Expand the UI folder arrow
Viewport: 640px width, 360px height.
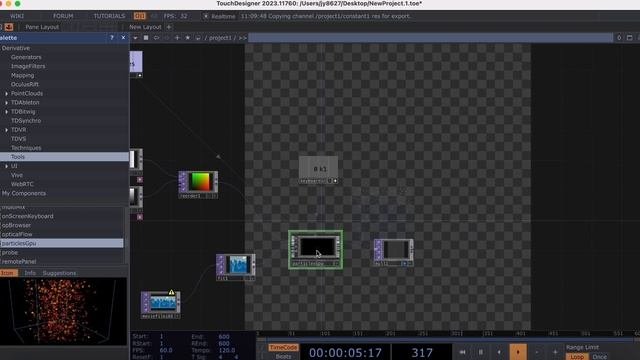click(x=7, y=166)
